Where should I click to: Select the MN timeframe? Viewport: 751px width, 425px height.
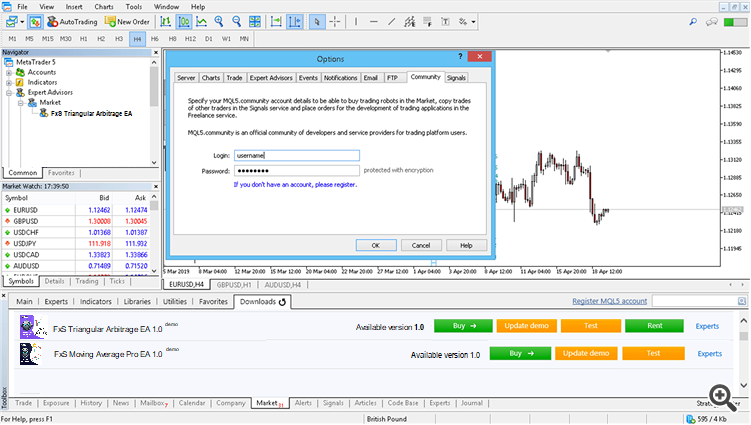(x=244, y=39)
